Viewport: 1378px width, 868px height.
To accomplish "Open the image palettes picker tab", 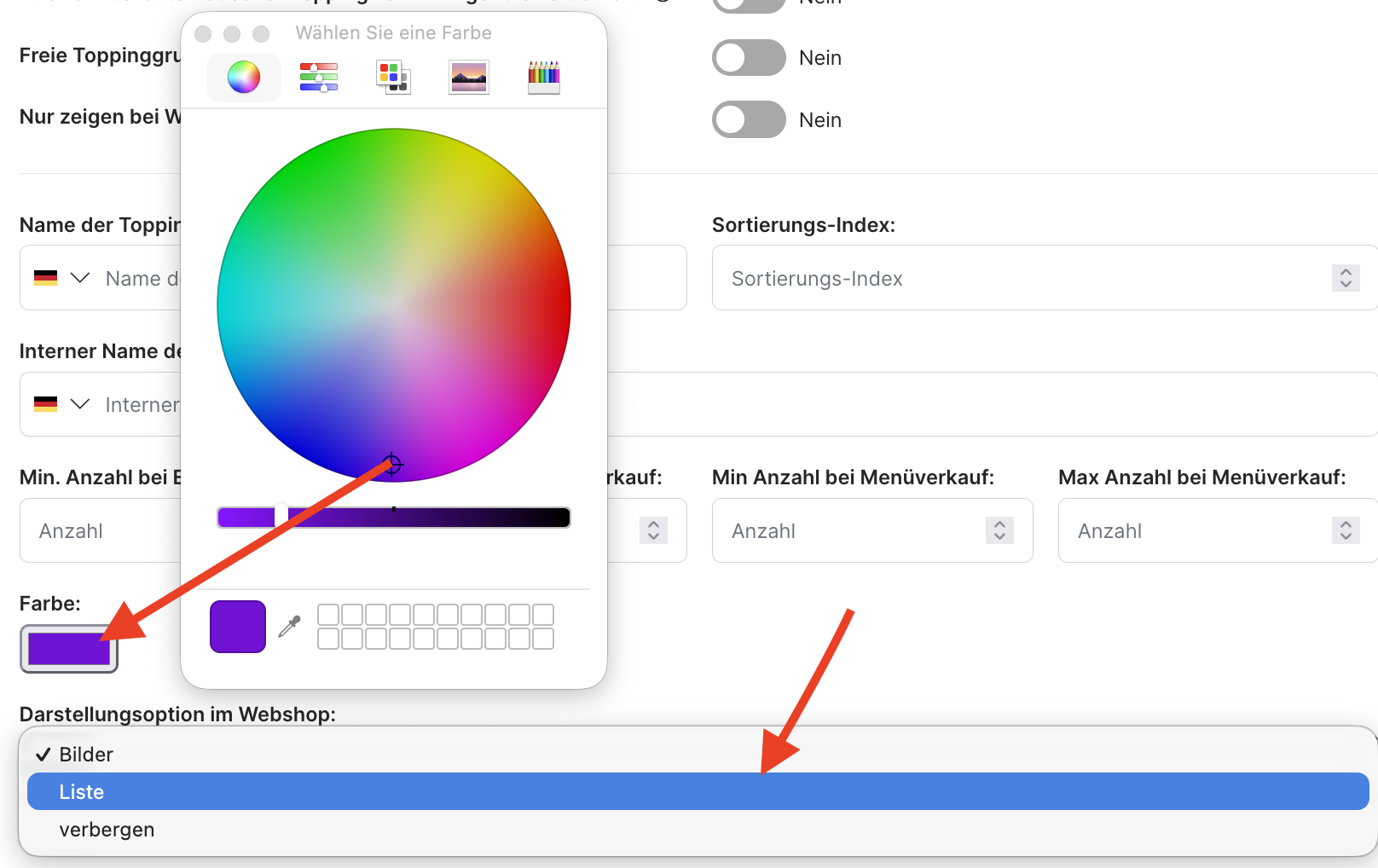I will point(468,78).
